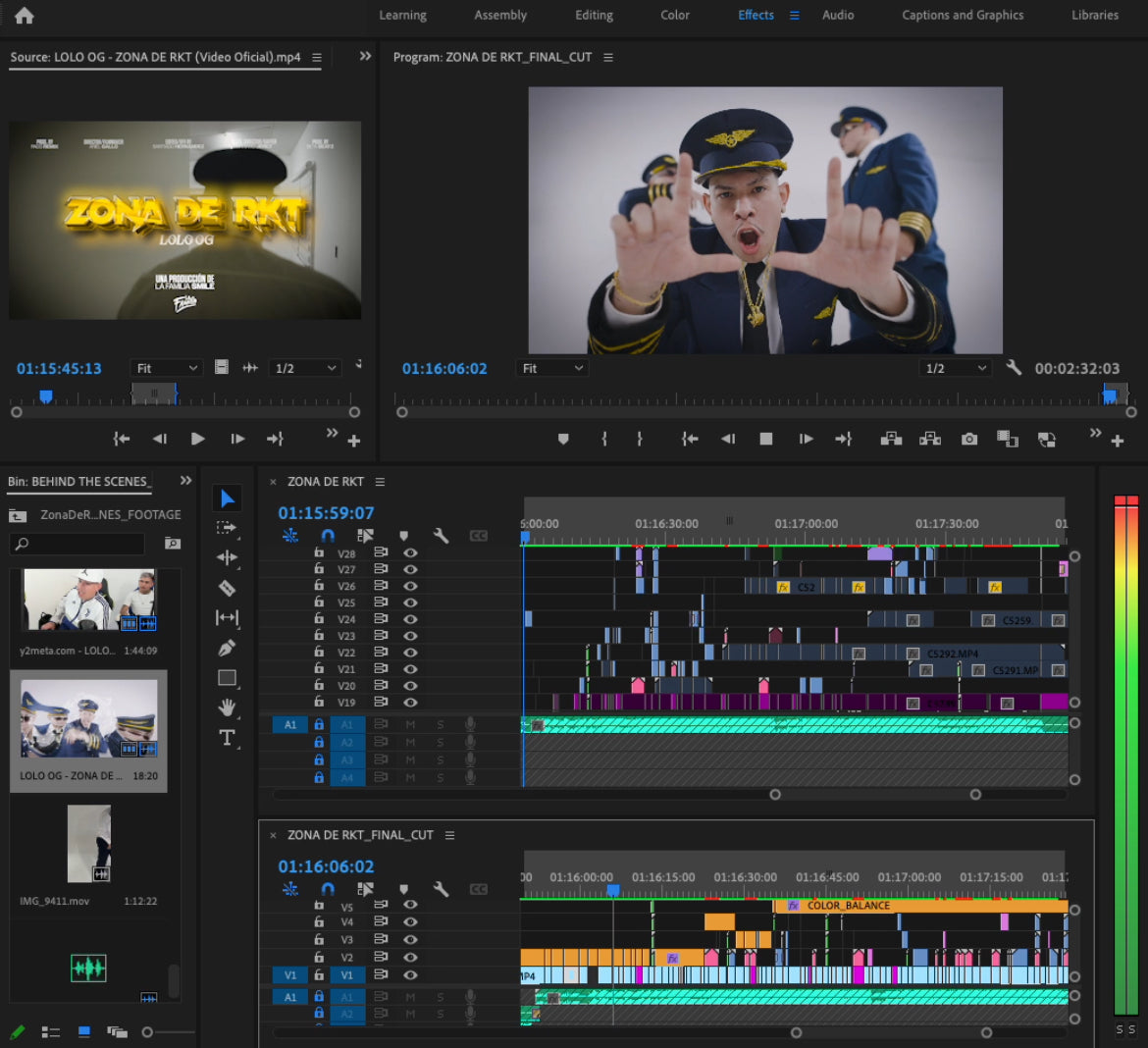
Task: Open Program monitor 1/2 playback resolution dropdown
Action: pos(955,368)
